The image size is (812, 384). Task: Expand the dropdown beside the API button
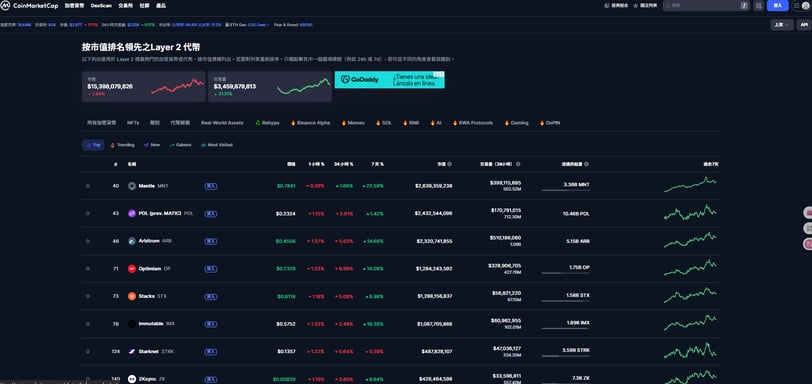[781, 24]
